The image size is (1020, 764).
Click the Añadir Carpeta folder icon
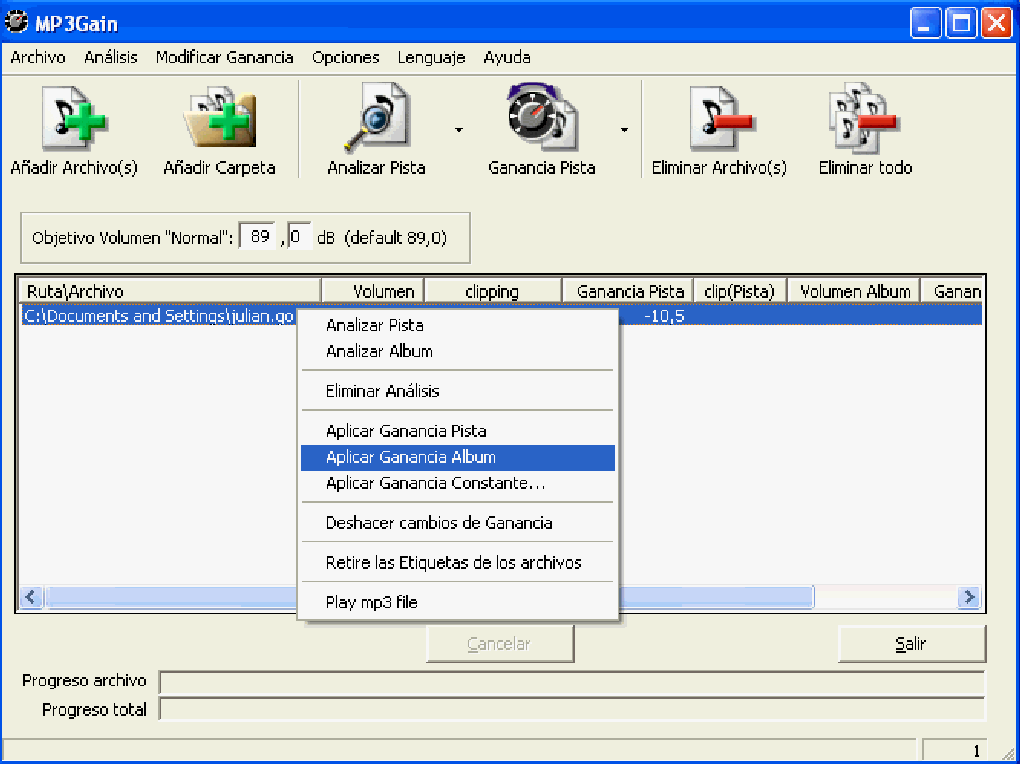(x=220, y=120)
